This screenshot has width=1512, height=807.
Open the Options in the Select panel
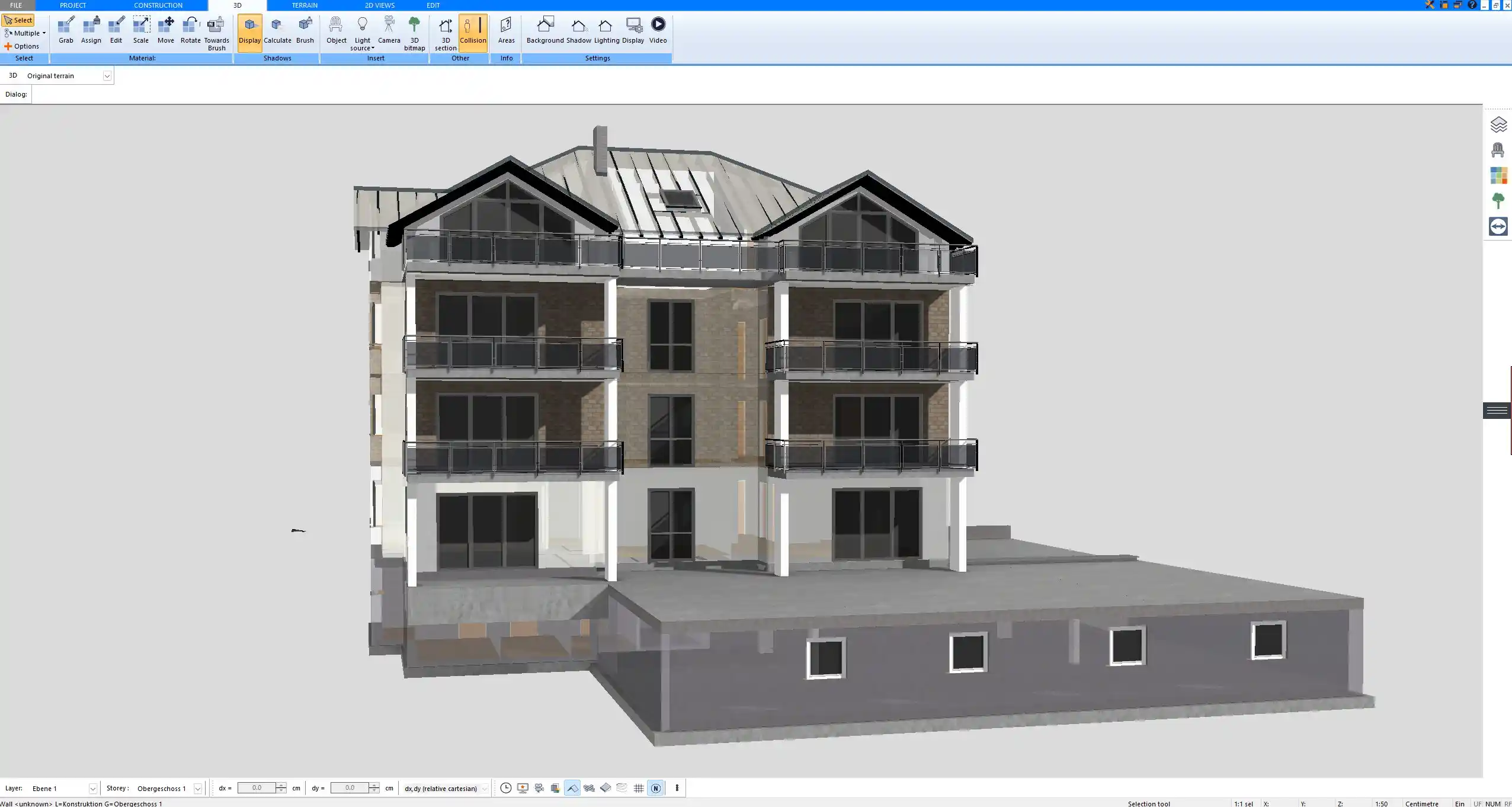coord(25,46)
